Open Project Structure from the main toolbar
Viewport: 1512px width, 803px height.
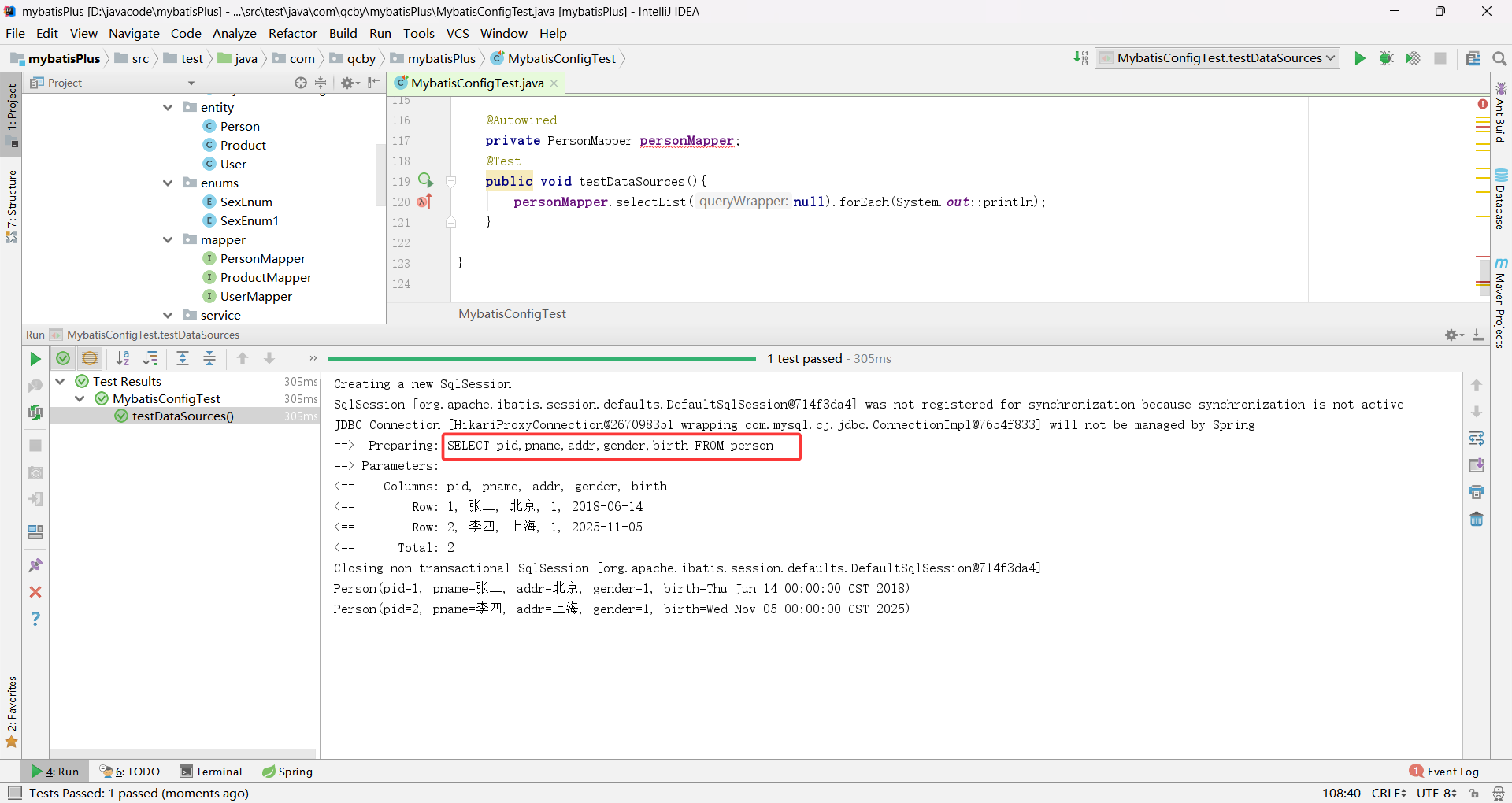(1473, 58)
